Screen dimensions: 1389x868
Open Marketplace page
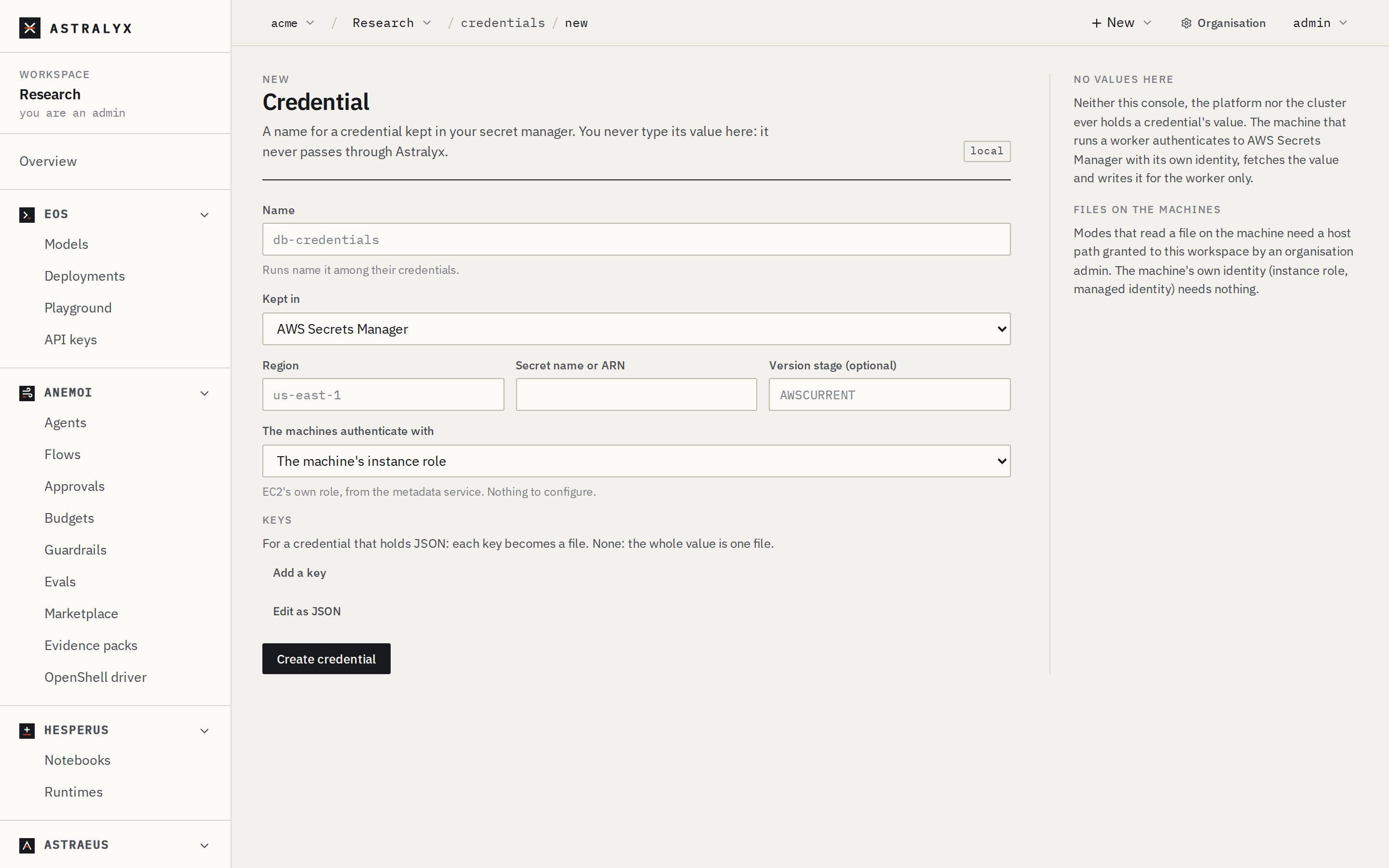(82, 614)
